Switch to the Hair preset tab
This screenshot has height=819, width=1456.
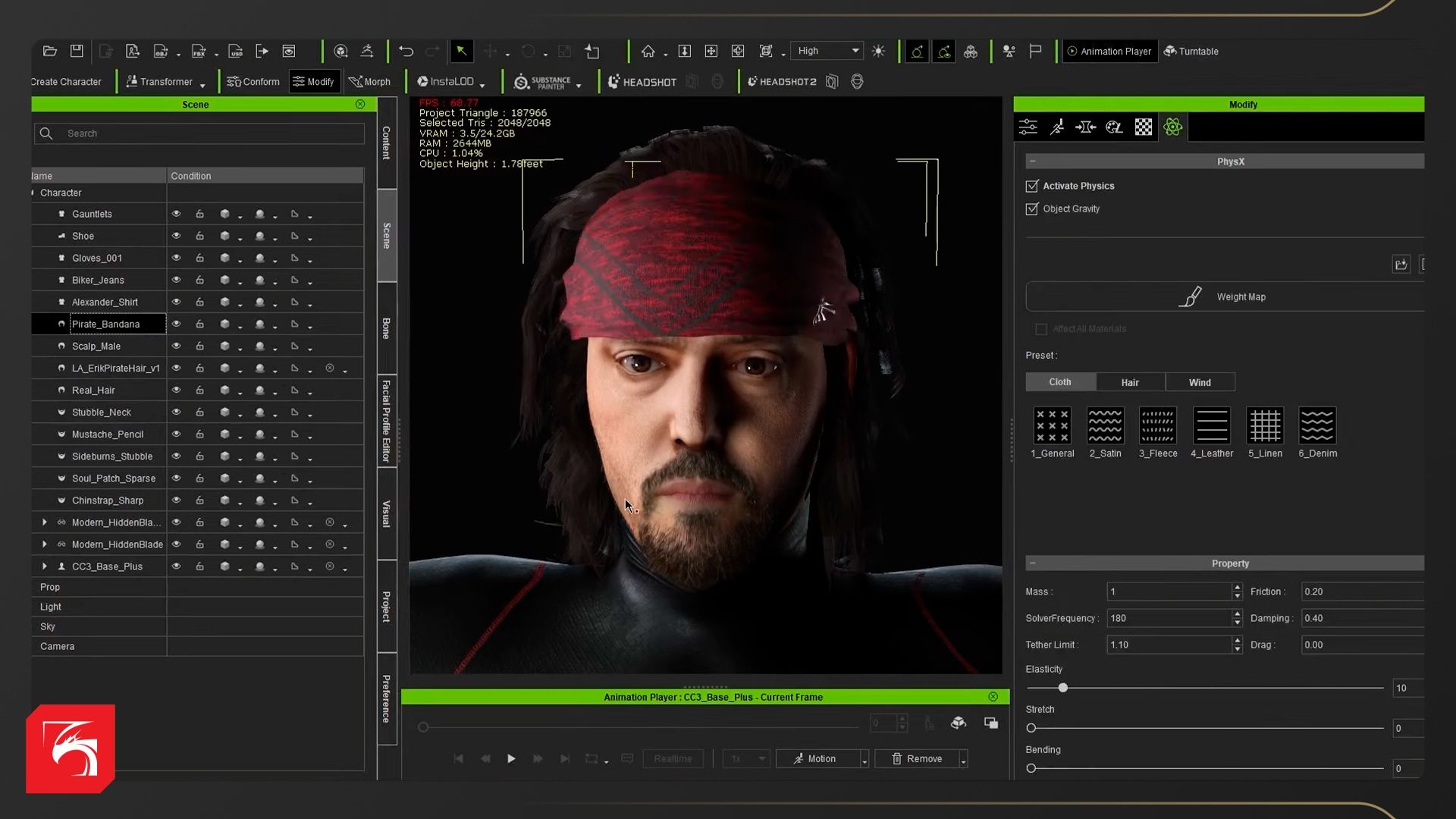point(1130,382)
